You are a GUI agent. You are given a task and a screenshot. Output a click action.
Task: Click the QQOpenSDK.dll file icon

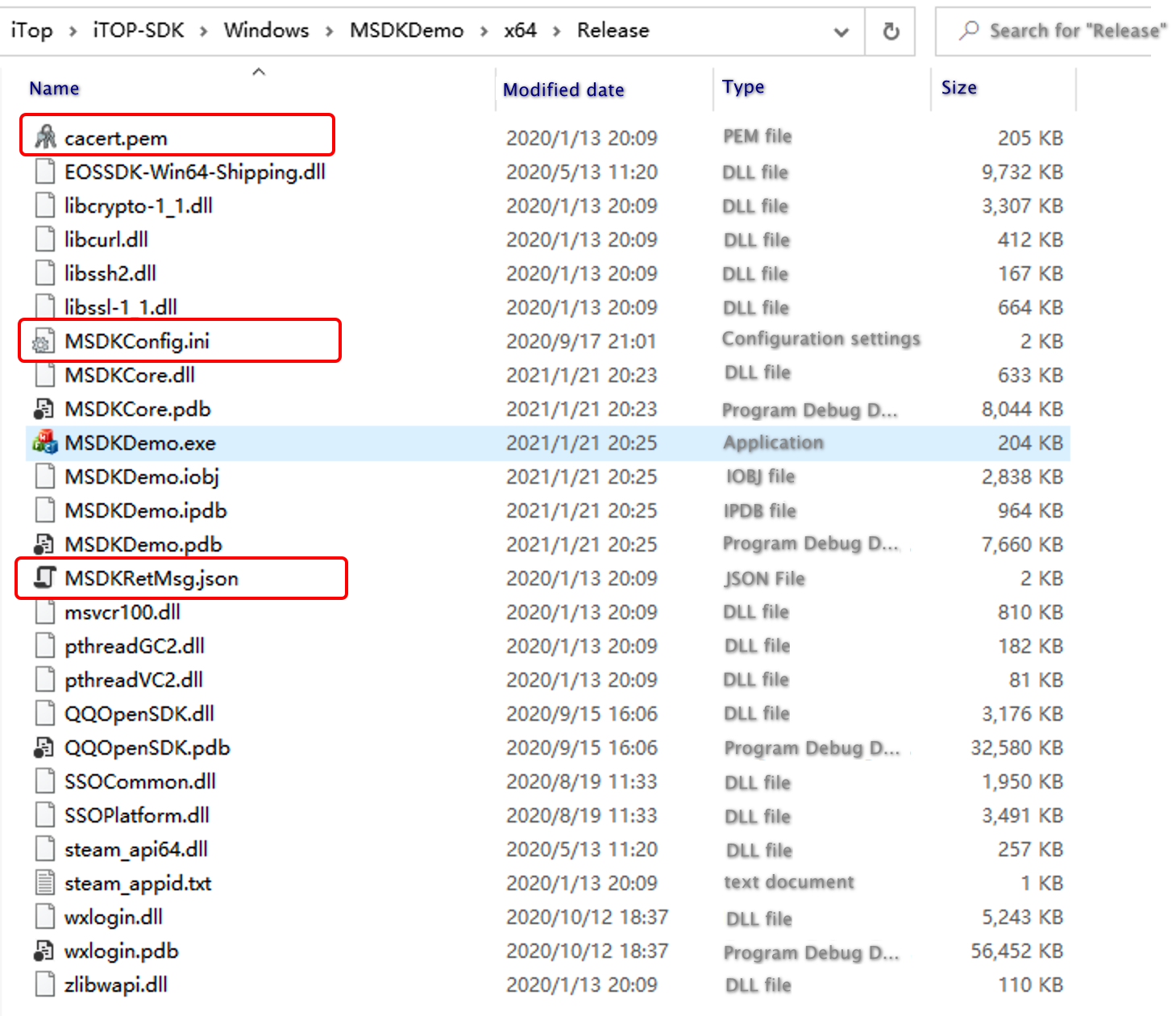click(45, 714)
